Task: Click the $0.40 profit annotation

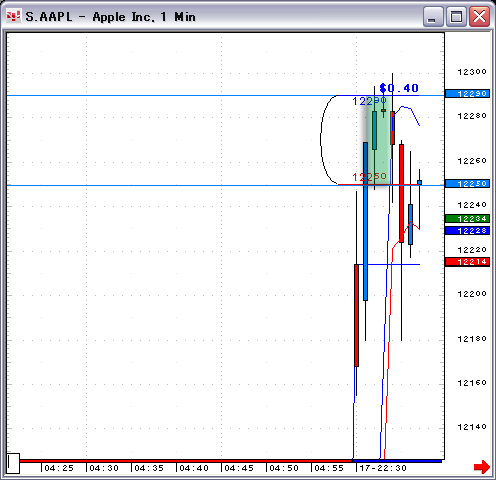Action: 399,88
